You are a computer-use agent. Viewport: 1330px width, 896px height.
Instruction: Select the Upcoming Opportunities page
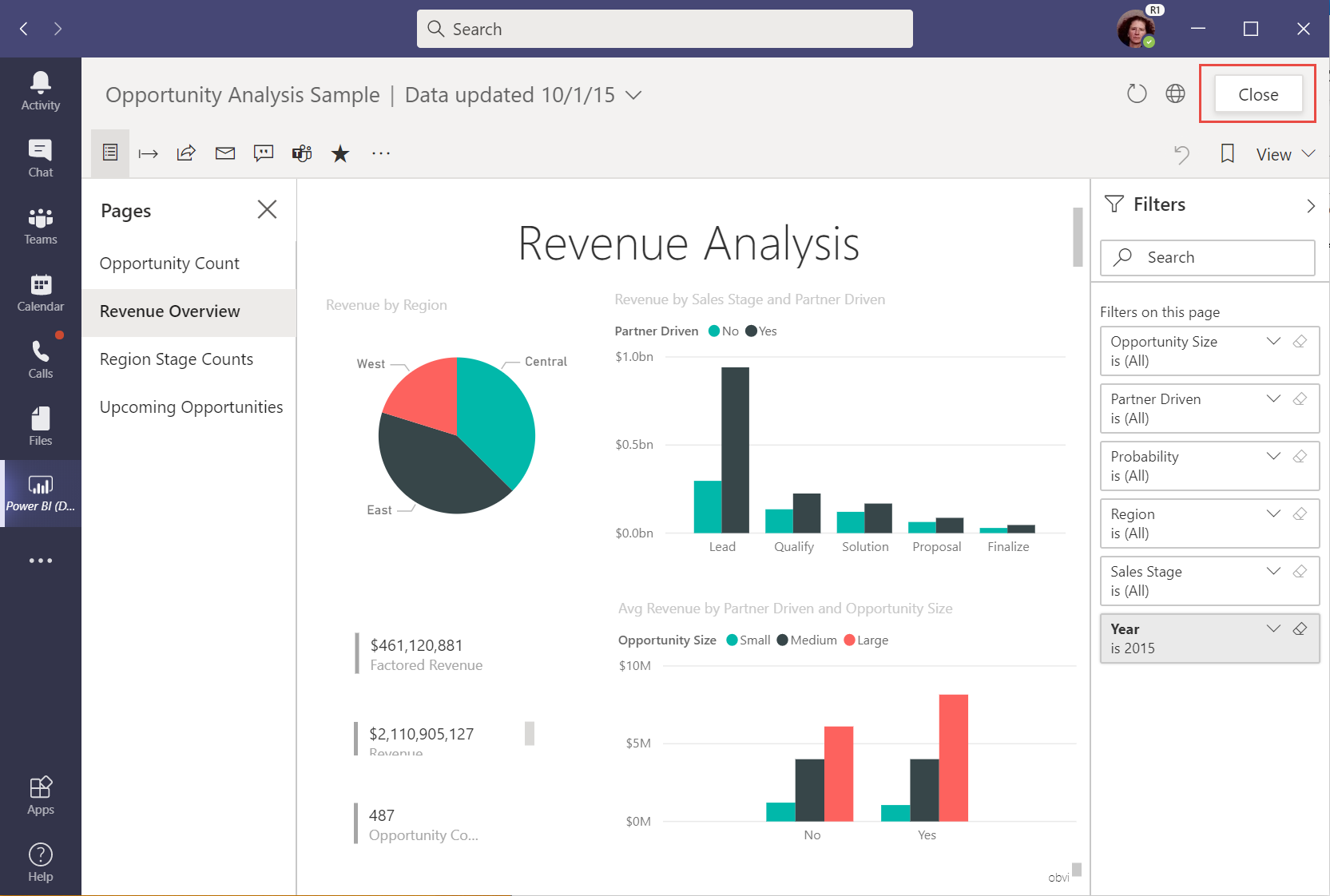pos(191,406)
